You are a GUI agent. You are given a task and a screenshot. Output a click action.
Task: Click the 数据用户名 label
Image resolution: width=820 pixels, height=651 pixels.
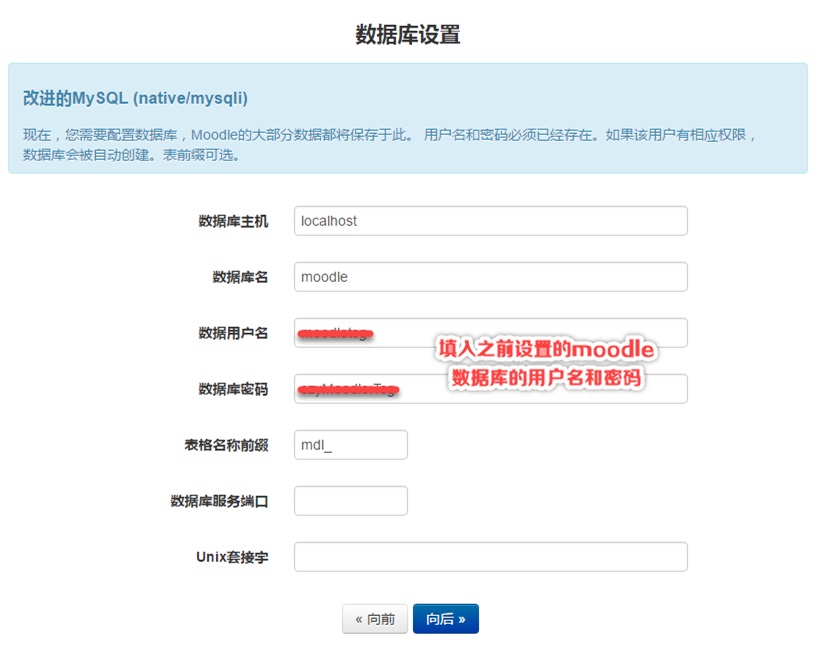click(233, 334)
